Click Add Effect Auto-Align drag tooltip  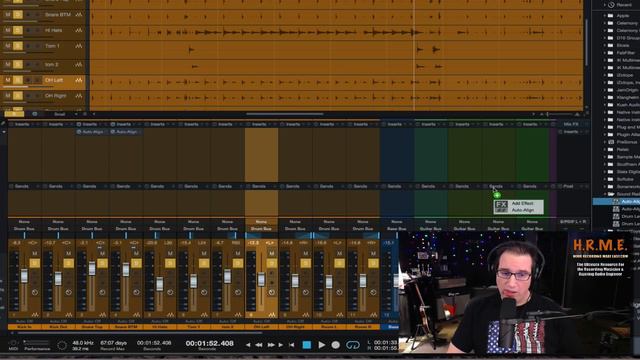point(518,207)
